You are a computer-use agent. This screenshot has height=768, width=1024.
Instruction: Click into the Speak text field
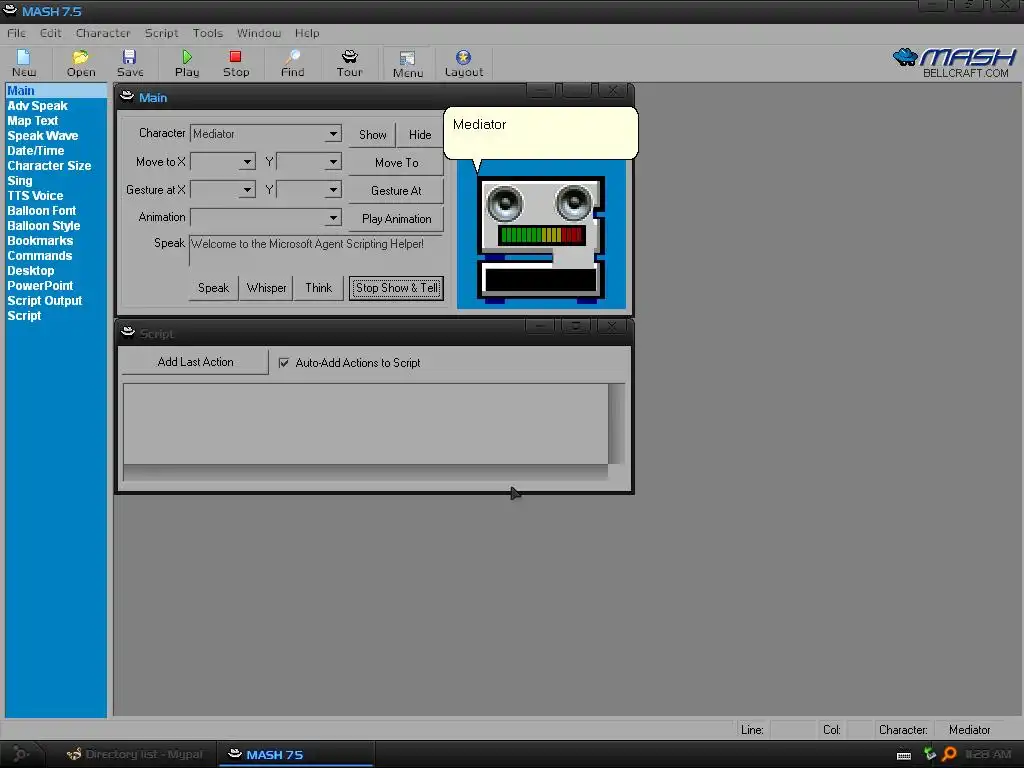pyautogui.click(x=315, y=251)
